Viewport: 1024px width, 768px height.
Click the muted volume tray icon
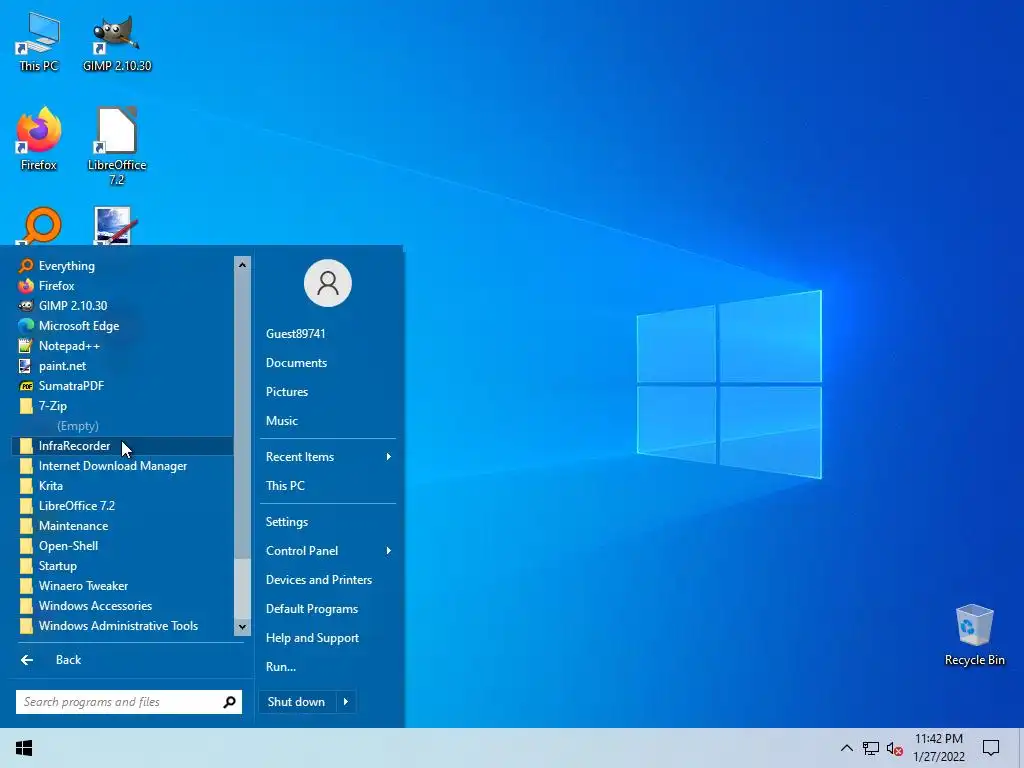(x=895, y=748)
